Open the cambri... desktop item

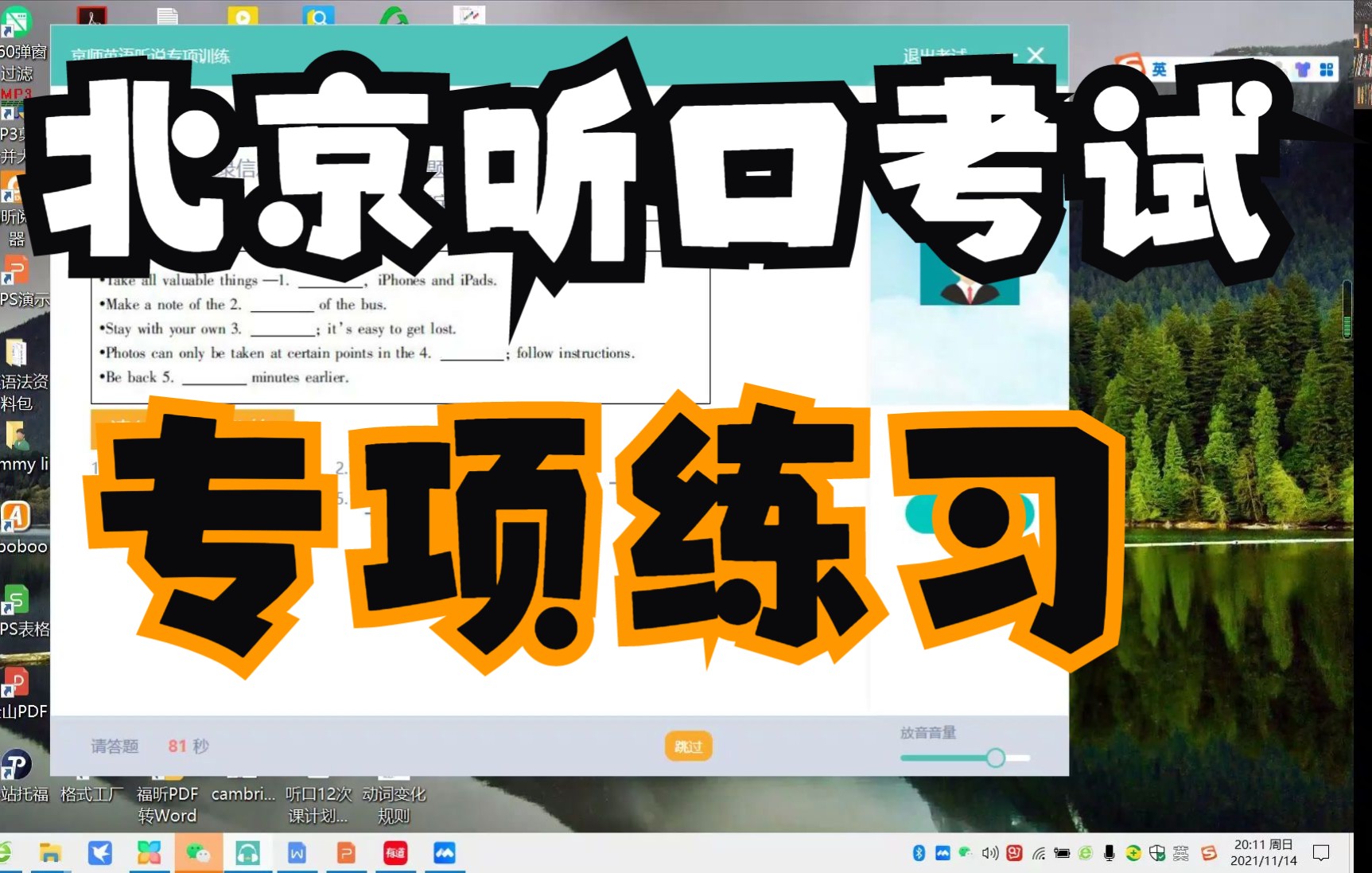coord(243,788)
